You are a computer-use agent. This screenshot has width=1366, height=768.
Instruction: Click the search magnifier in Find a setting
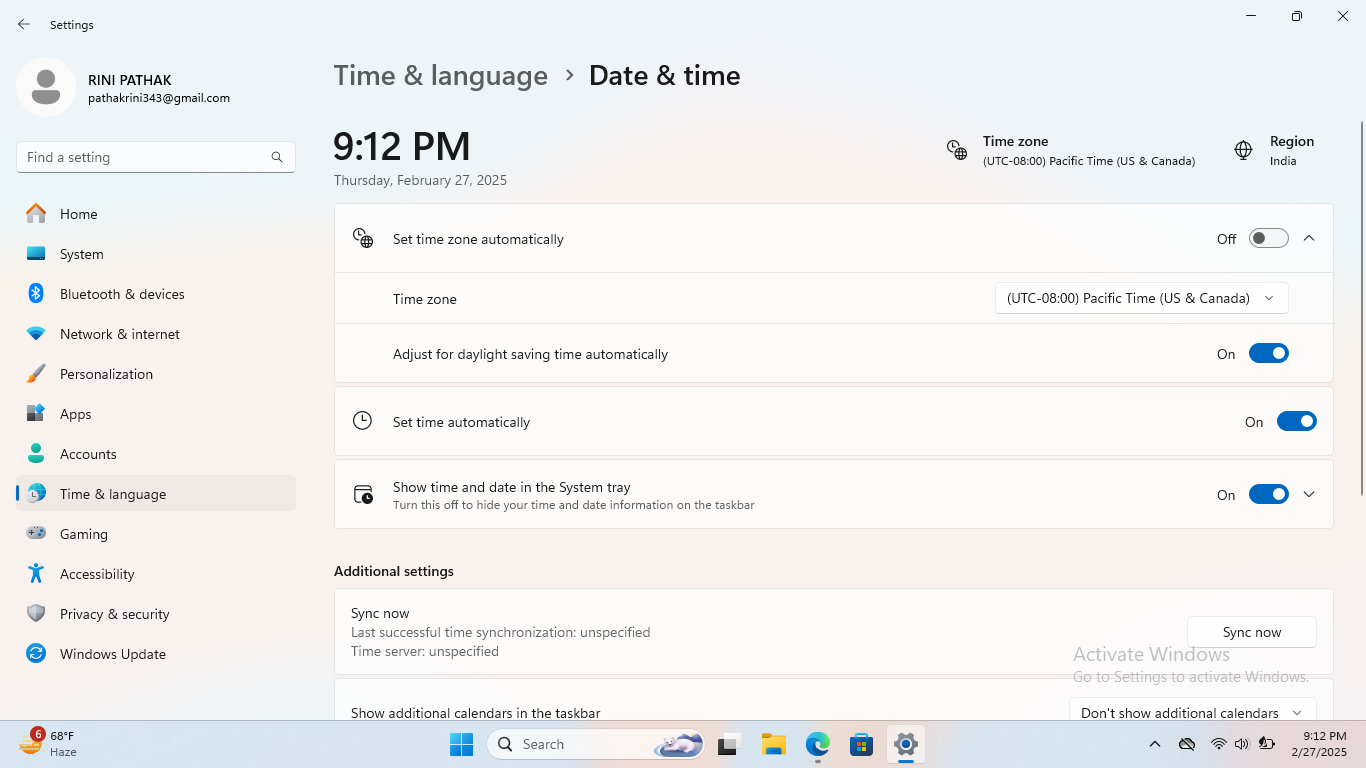tap(277, 157)
